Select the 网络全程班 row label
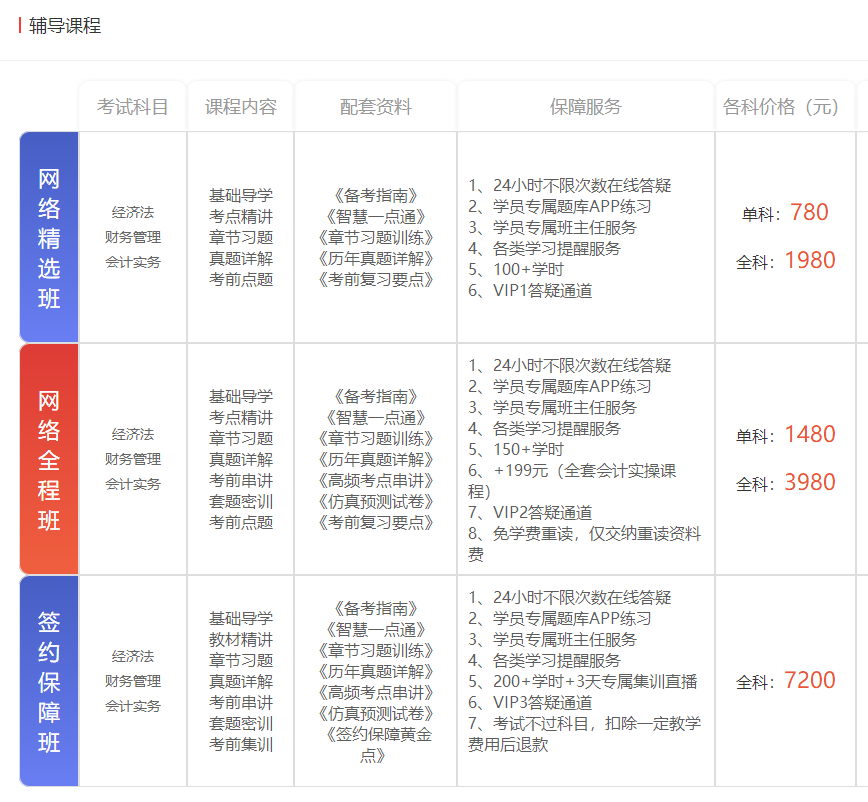The height and width of the screenshot is (802, 868). click(x=48, y=457)
